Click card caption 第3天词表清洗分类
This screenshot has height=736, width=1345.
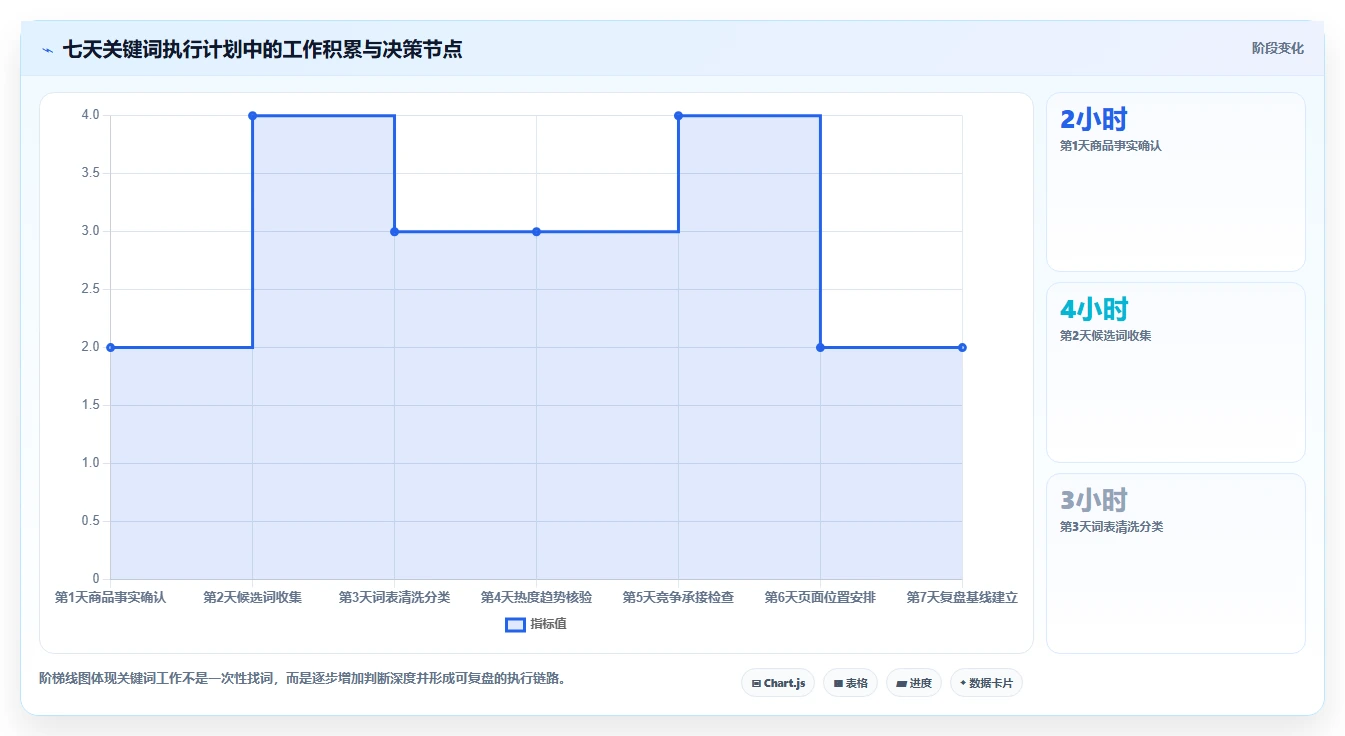coord(1111,526)
